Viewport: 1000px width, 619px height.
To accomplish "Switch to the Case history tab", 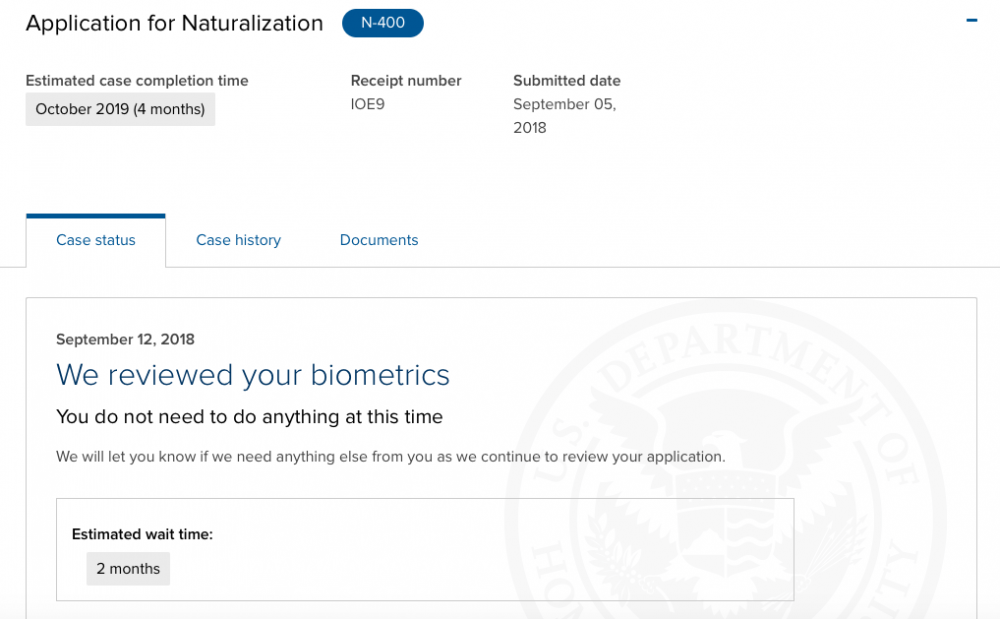I will point(238,240).
